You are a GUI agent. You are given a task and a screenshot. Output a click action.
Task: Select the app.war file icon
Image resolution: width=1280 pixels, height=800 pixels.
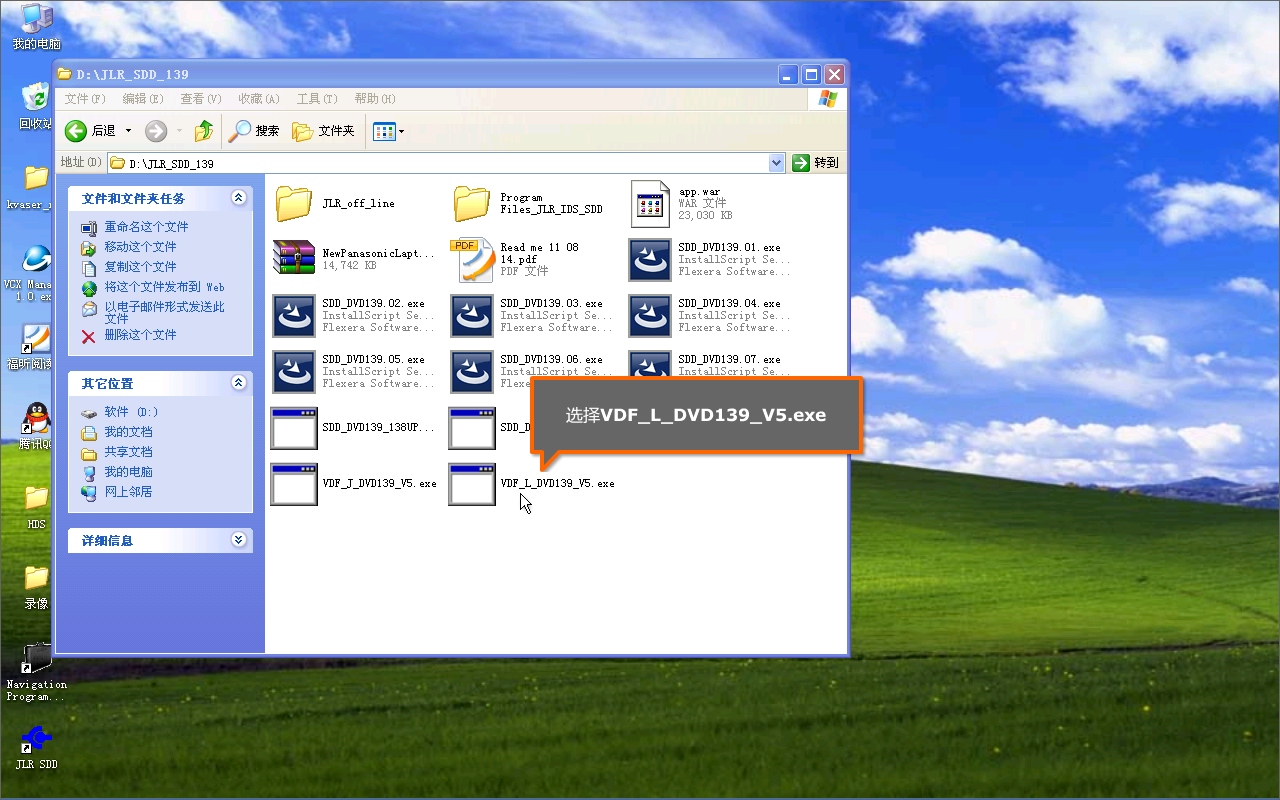pos(650,204)
